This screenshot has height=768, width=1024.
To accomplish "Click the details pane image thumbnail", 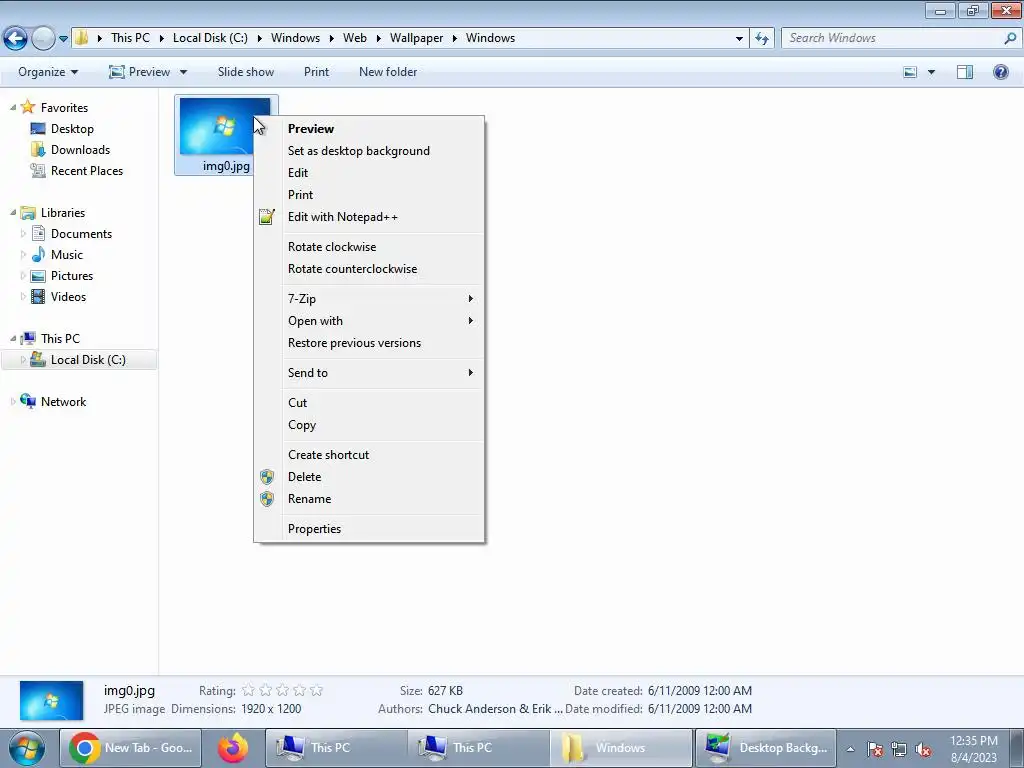I will click(52, 700).
